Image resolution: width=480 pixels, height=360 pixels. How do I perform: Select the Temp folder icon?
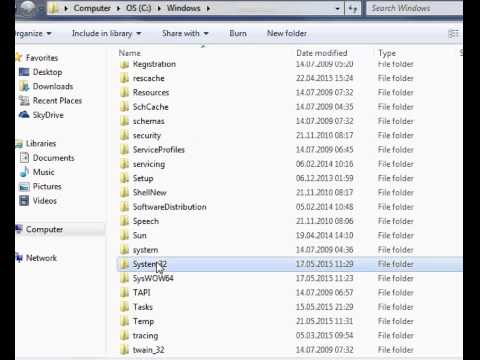pos(125,321)
